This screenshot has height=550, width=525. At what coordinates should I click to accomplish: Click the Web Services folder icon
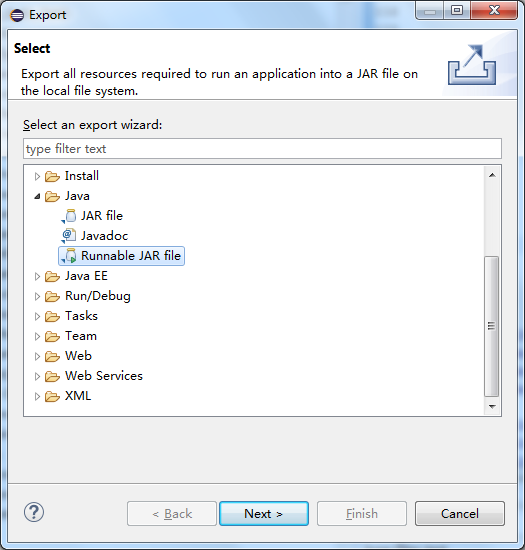(x=53, y=376)
